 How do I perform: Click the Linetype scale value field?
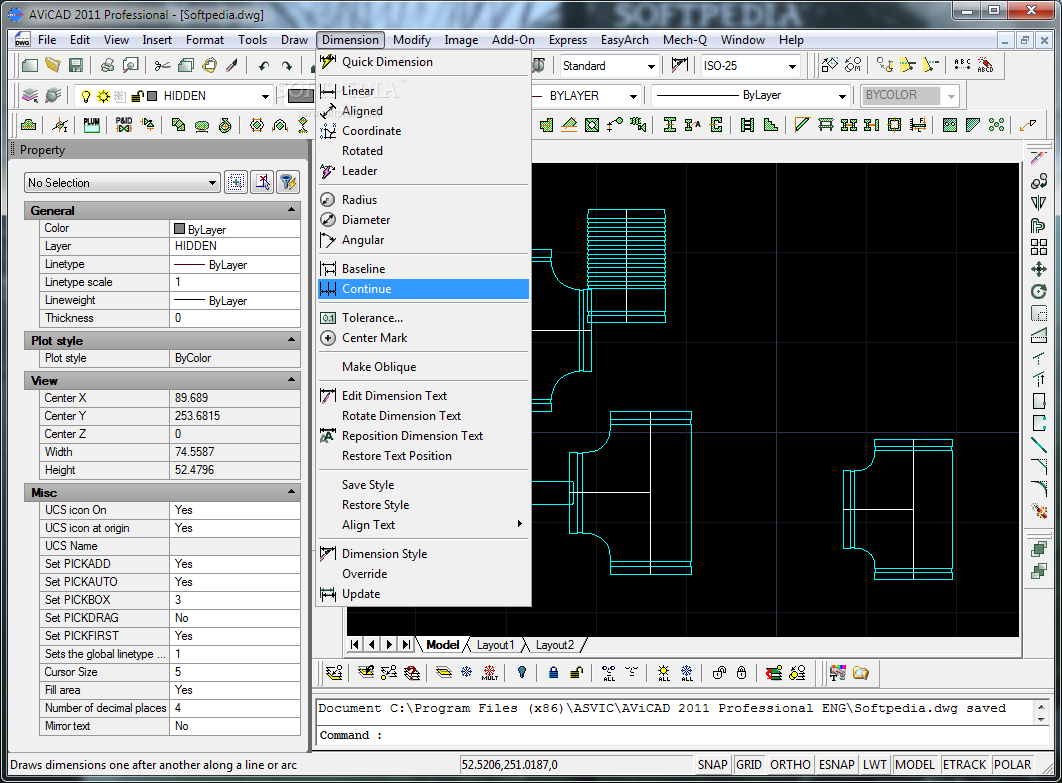(x=234, y=282)
